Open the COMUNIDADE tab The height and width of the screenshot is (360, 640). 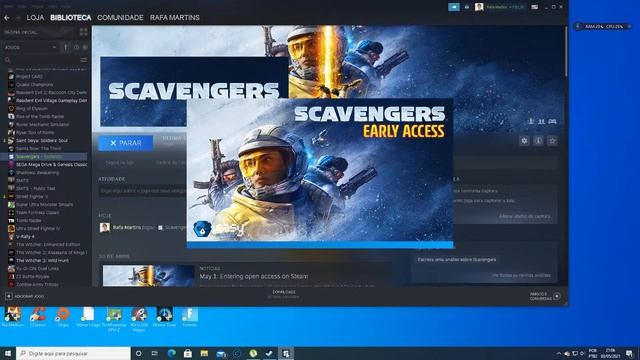point(120,18)
